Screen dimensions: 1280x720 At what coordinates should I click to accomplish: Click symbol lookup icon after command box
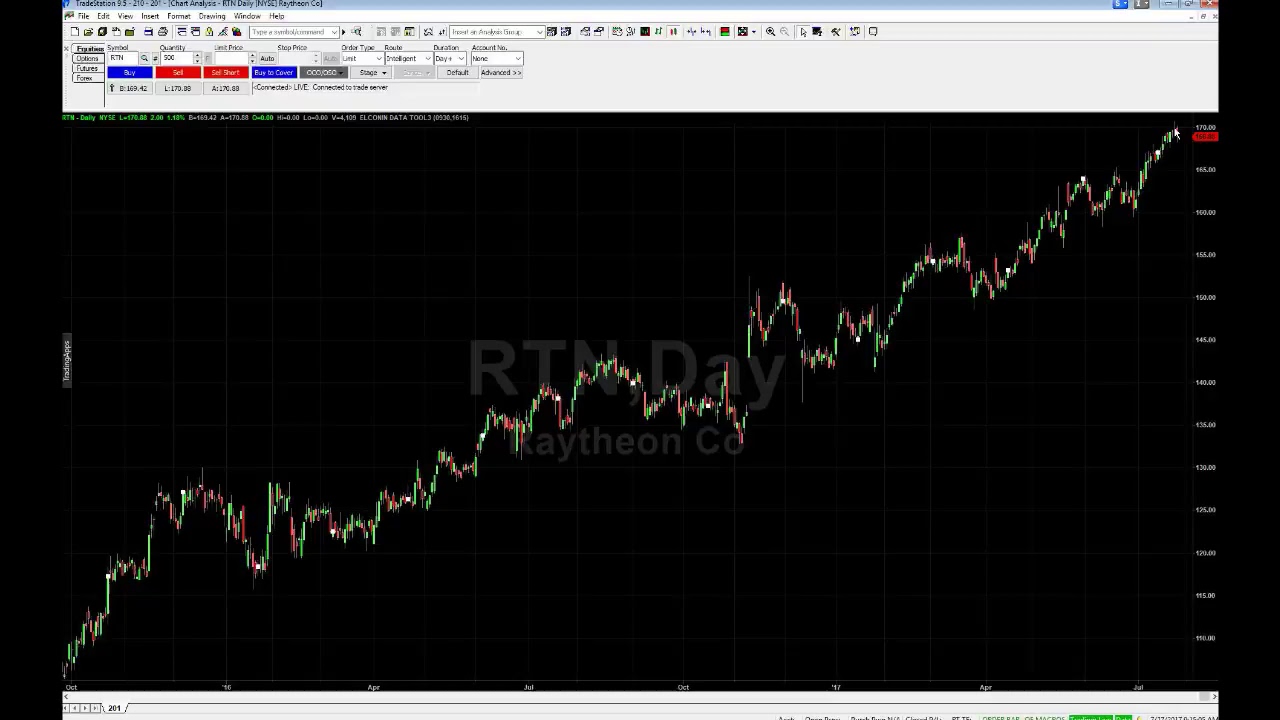pyautogui.click(x=356, y=32)
